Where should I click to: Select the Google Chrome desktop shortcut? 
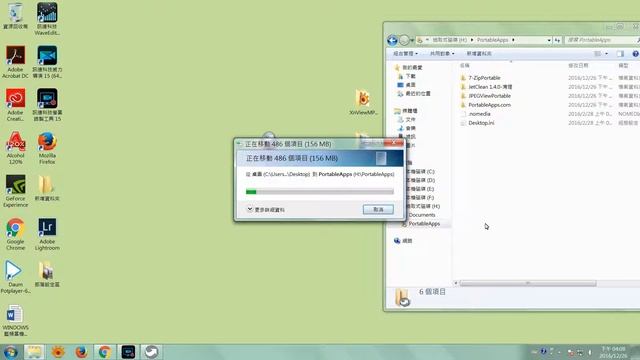click(x=16, y=234)
